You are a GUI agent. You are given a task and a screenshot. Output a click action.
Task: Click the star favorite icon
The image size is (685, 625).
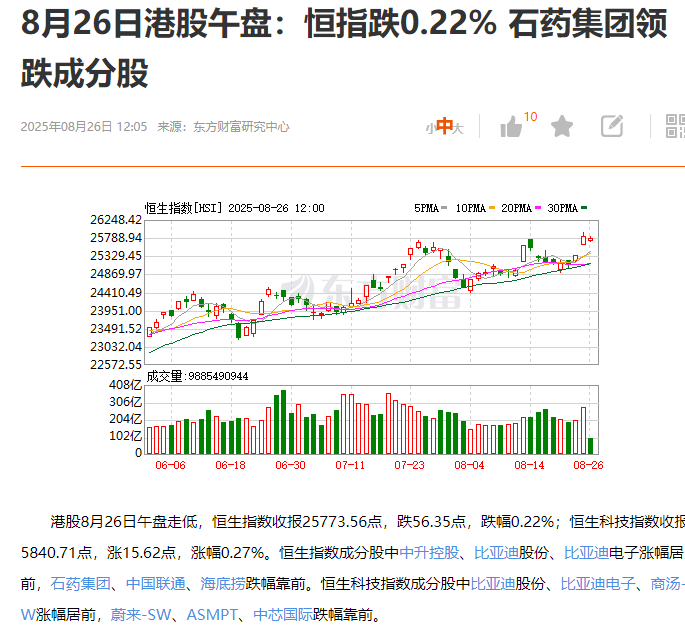tap(562, 127)
